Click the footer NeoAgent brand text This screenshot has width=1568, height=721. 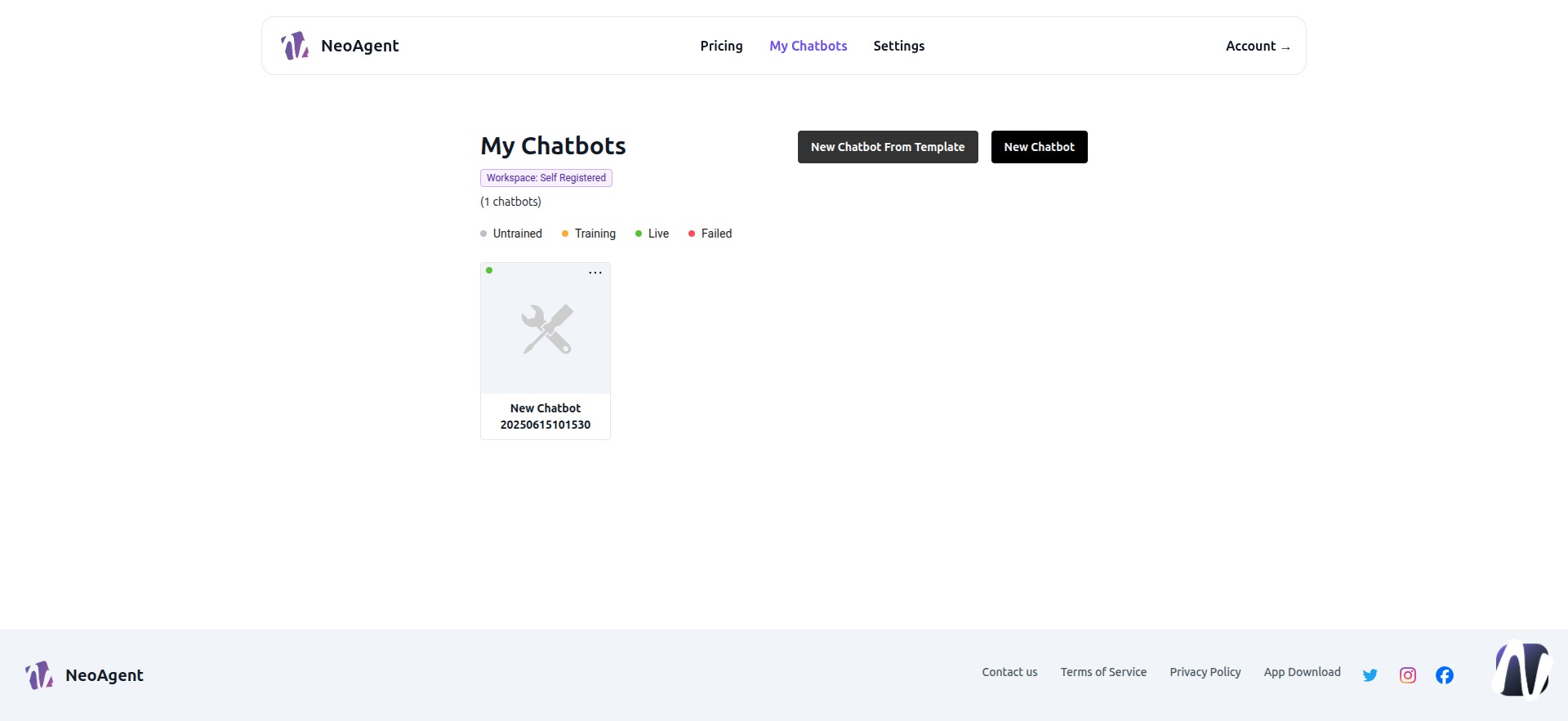pos(104,675)
